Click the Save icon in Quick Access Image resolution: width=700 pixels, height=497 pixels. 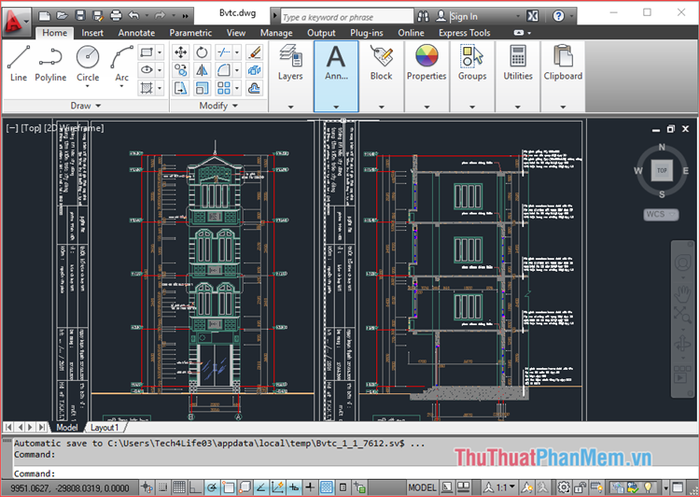(80, 16)
